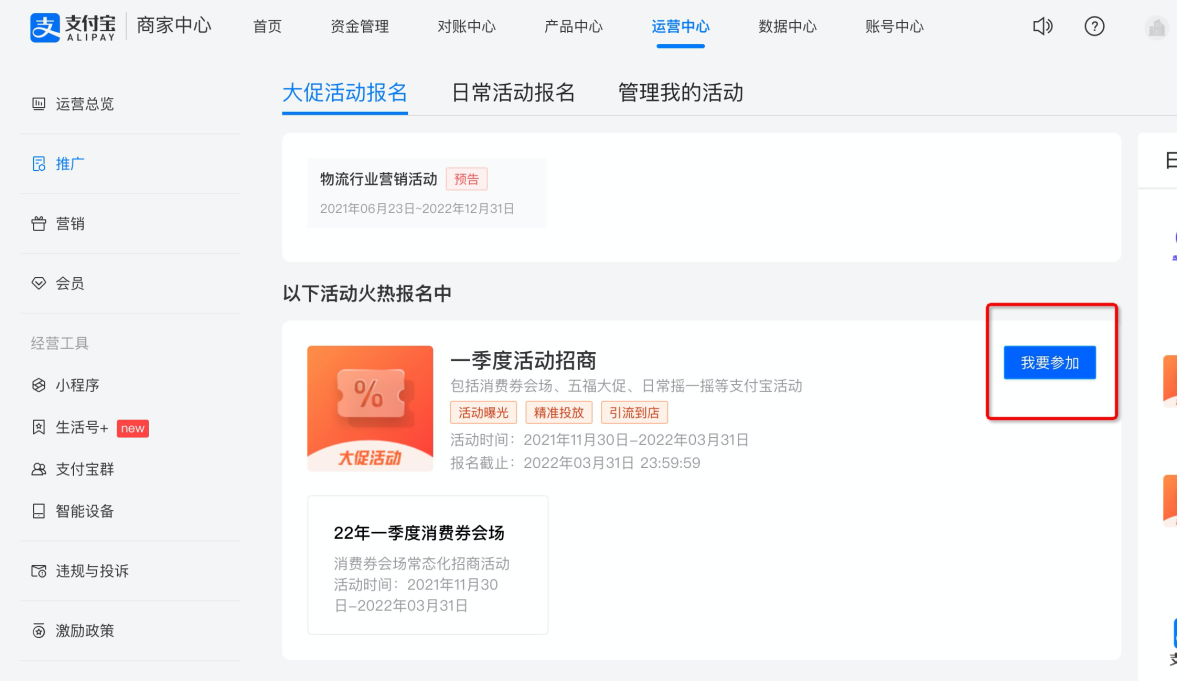Open 违规与投诉 in the sidebar
This screenshot has height=681, width=1177.
pyautogui.click(x=92, y=571)
